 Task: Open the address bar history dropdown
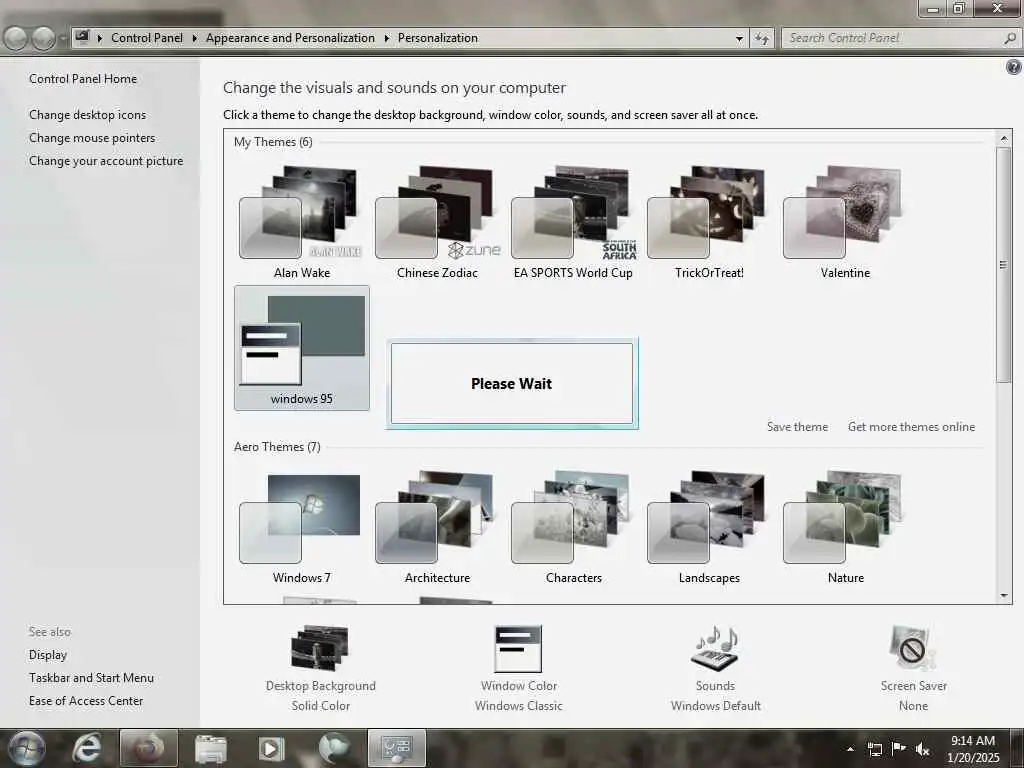(739, 39)
